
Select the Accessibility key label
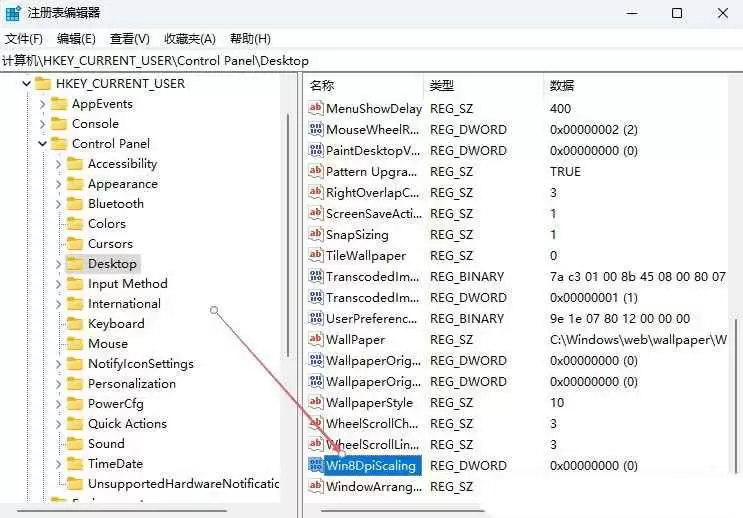coord(122,164)
